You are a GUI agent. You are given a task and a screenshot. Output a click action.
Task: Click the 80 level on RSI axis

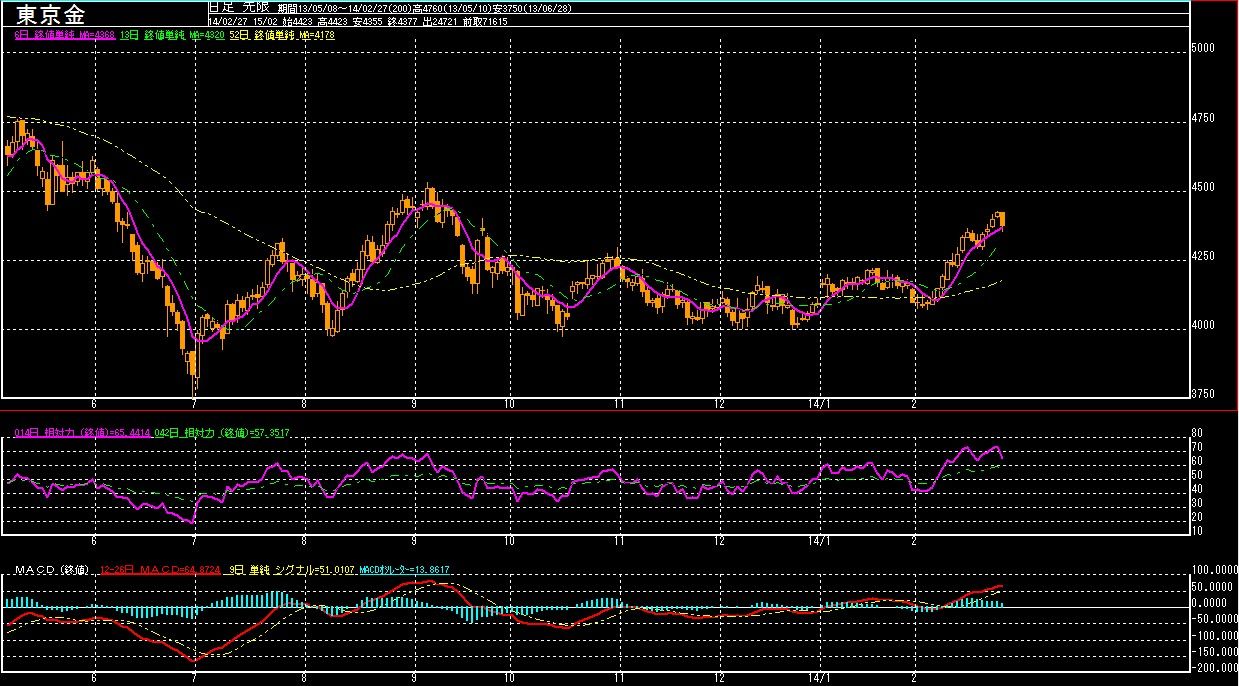coord(1197,433)
